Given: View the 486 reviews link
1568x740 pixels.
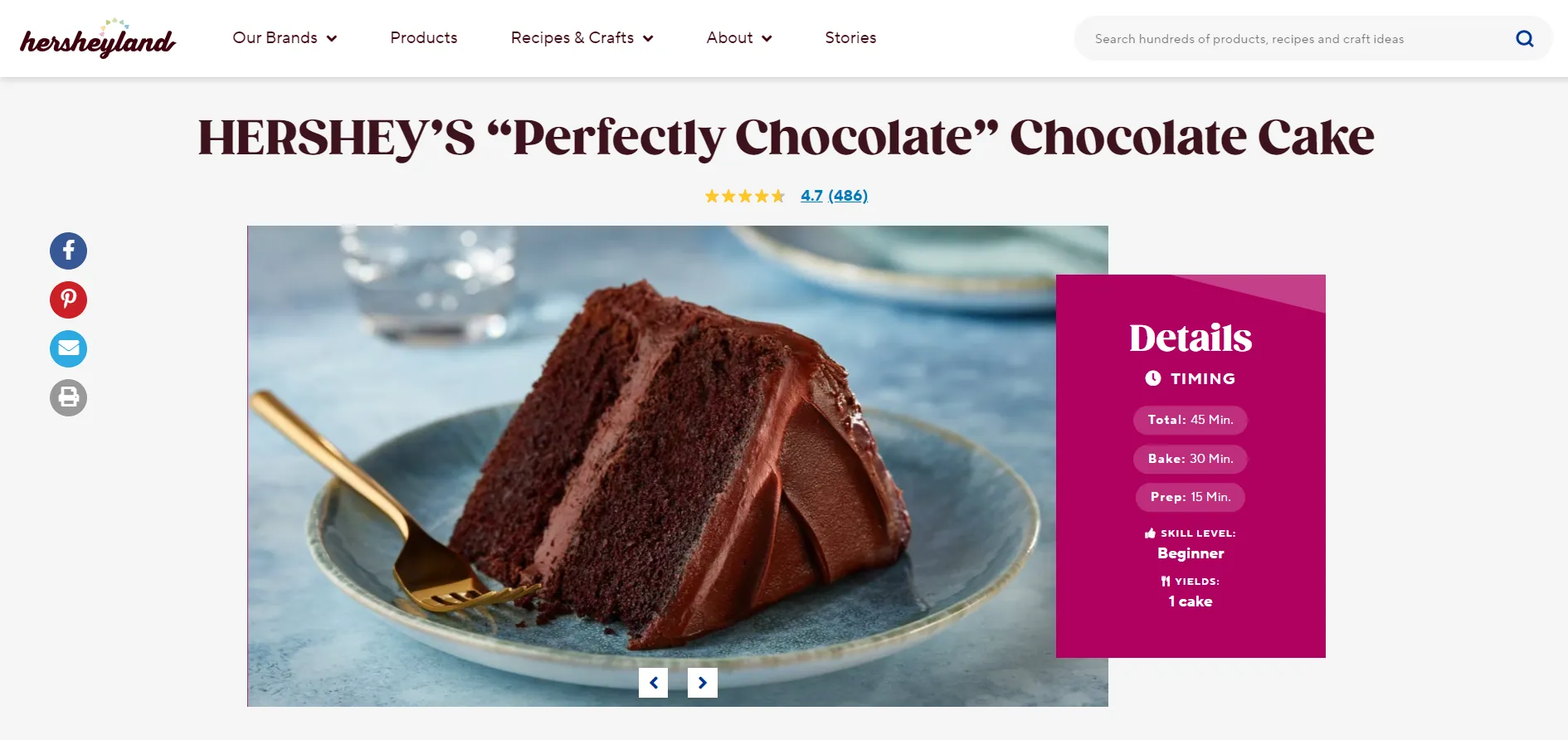Looking at the screenshot, I should pos(848,196).
